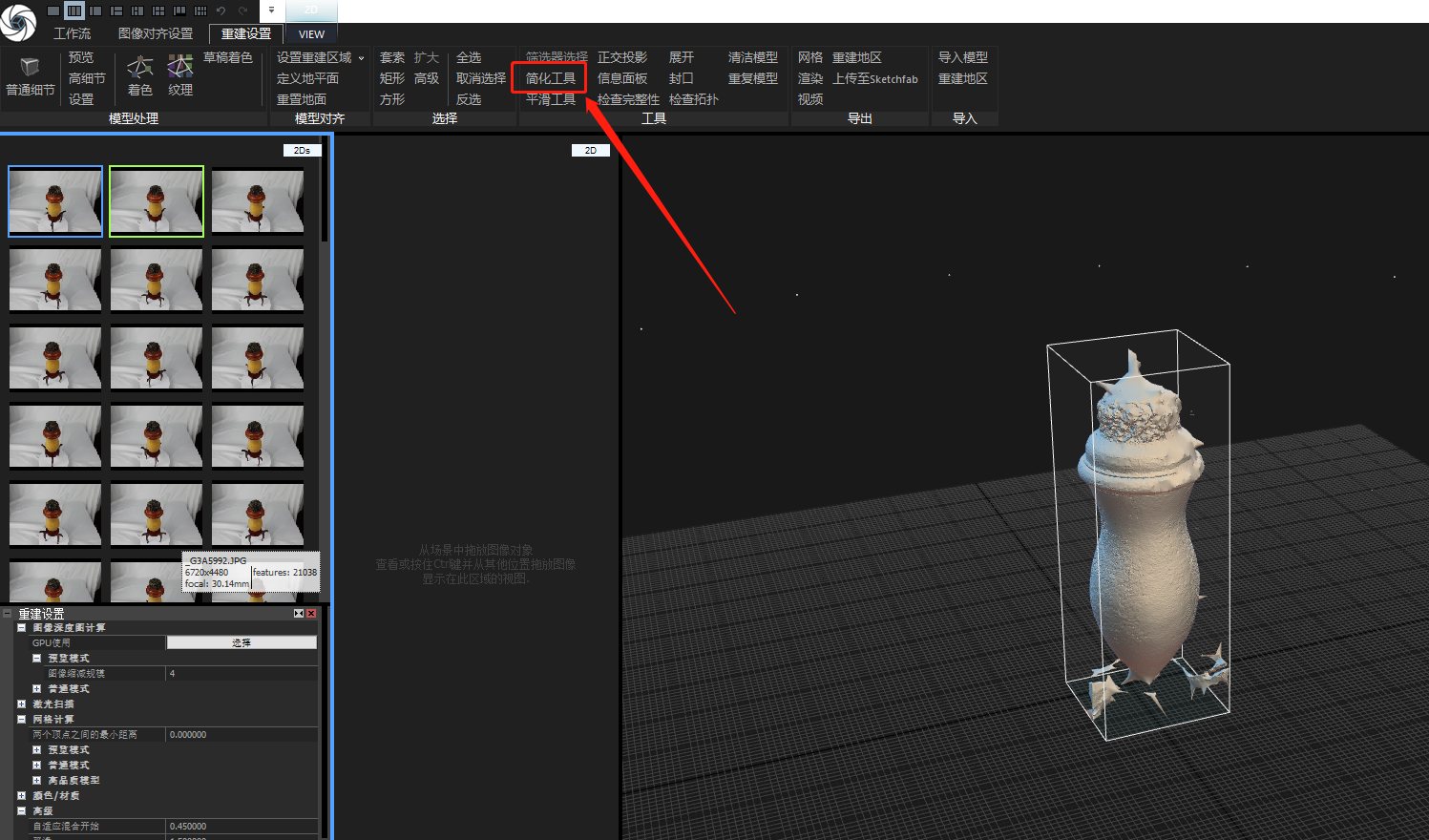
Task: Click 渲染 in the 导出 group
Action: point(810,78)
